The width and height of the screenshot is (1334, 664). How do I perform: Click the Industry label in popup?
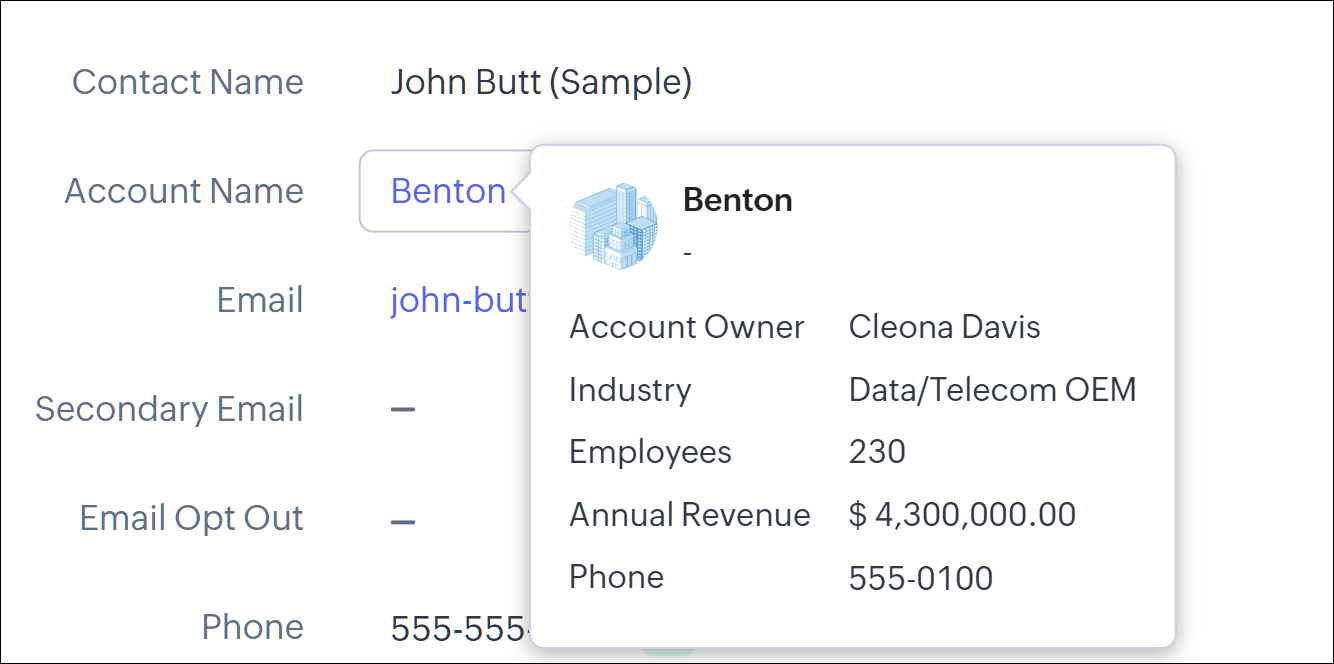tap(629, 389)
